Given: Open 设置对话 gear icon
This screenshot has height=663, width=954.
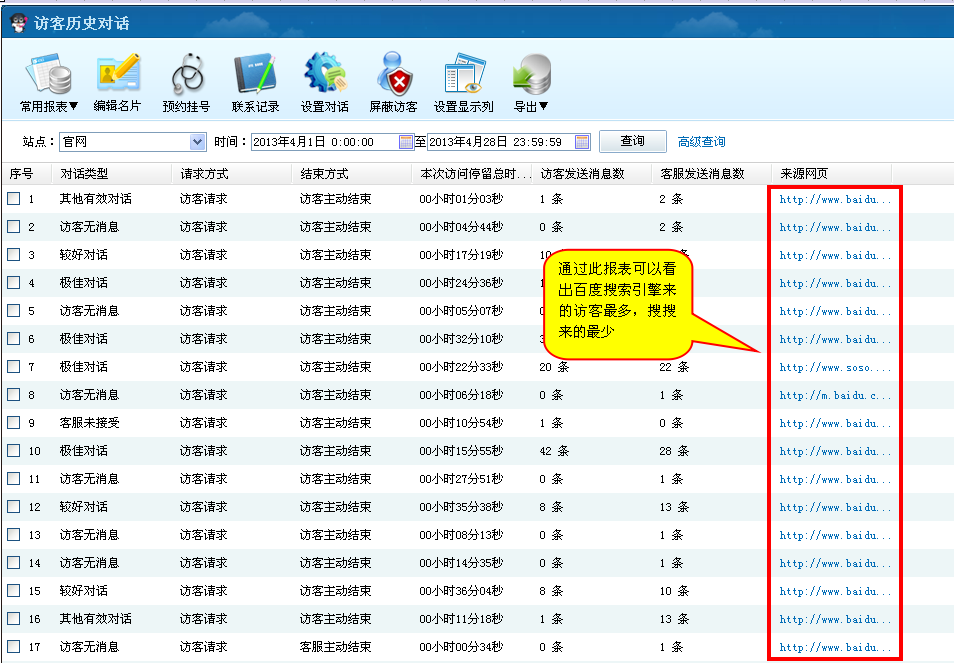Looking at the screenshot, I should click(x=324, y=76).
